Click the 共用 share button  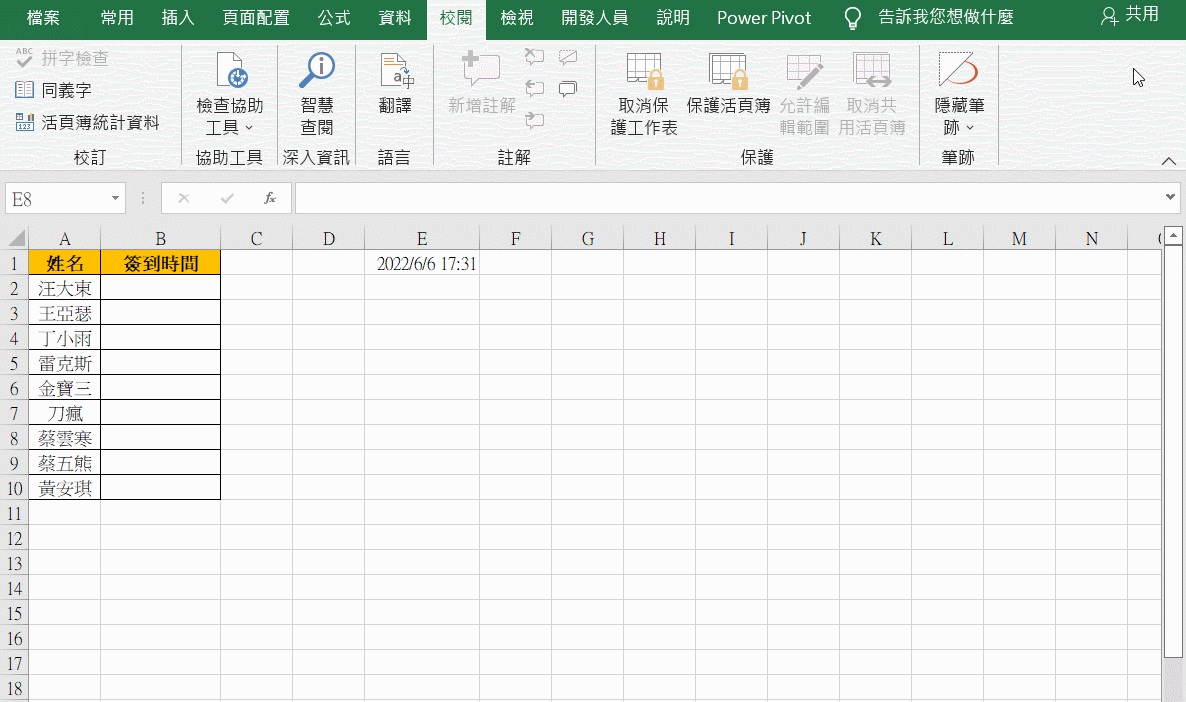click(1129, 15)
